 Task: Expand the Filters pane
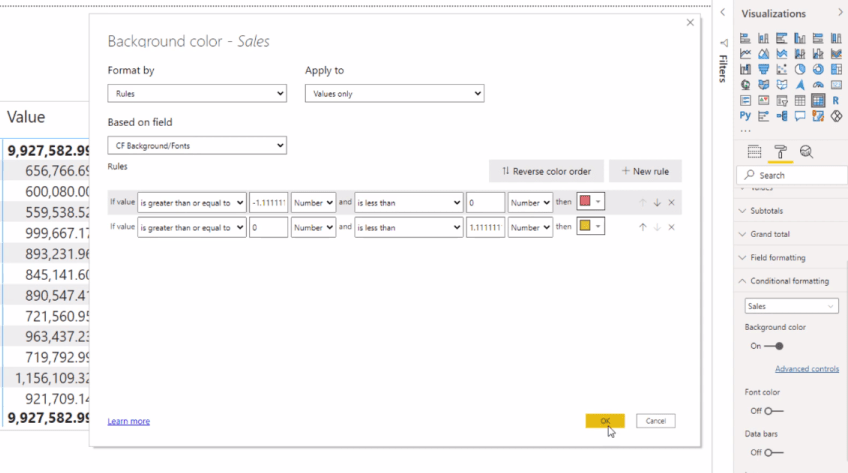pyautogui.click(x=723, y=12)
